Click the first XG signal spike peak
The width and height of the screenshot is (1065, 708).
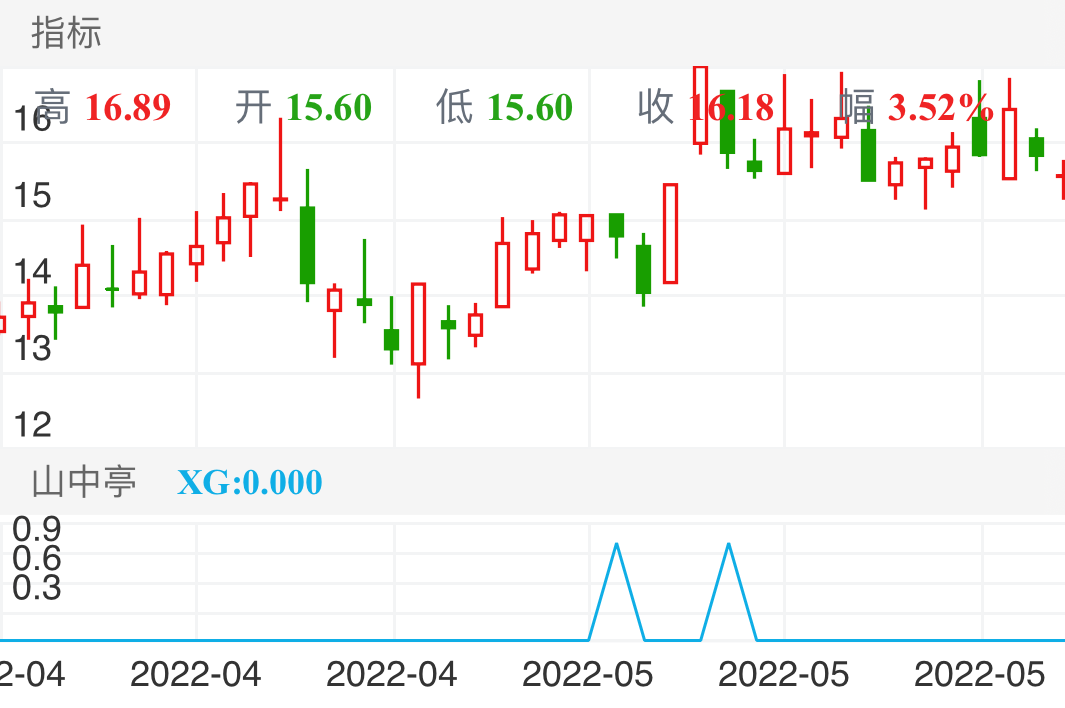pos(617,545)
